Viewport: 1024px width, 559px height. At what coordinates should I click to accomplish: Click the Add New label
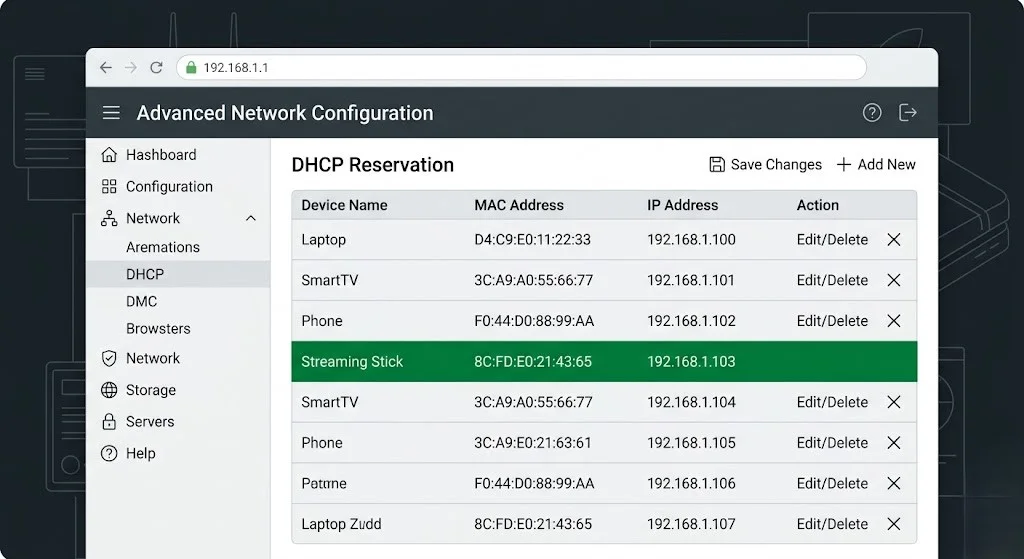coord(887,165)
